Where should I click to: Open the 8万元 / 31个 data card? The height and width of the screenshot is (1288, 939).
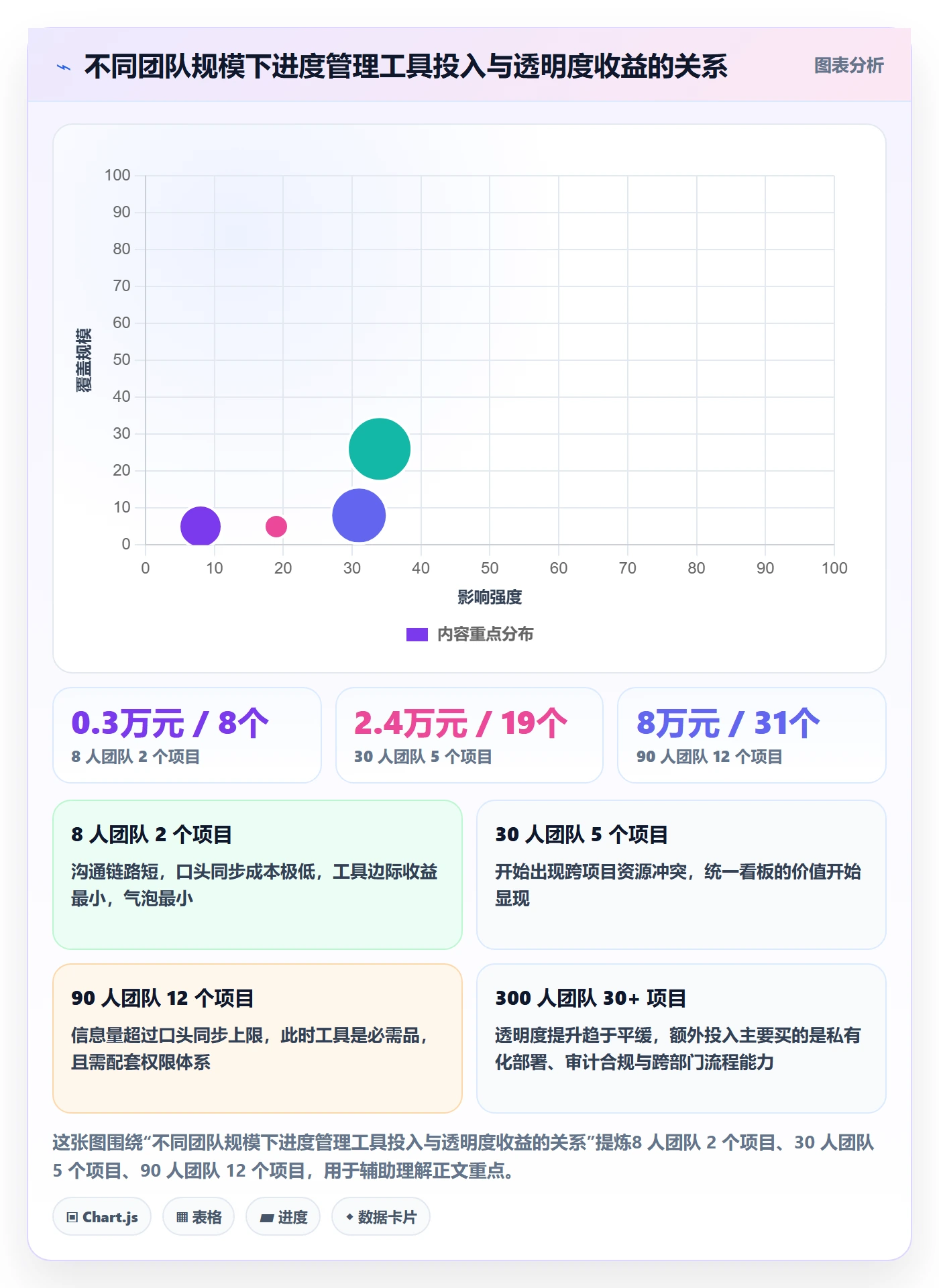[752, 735]
